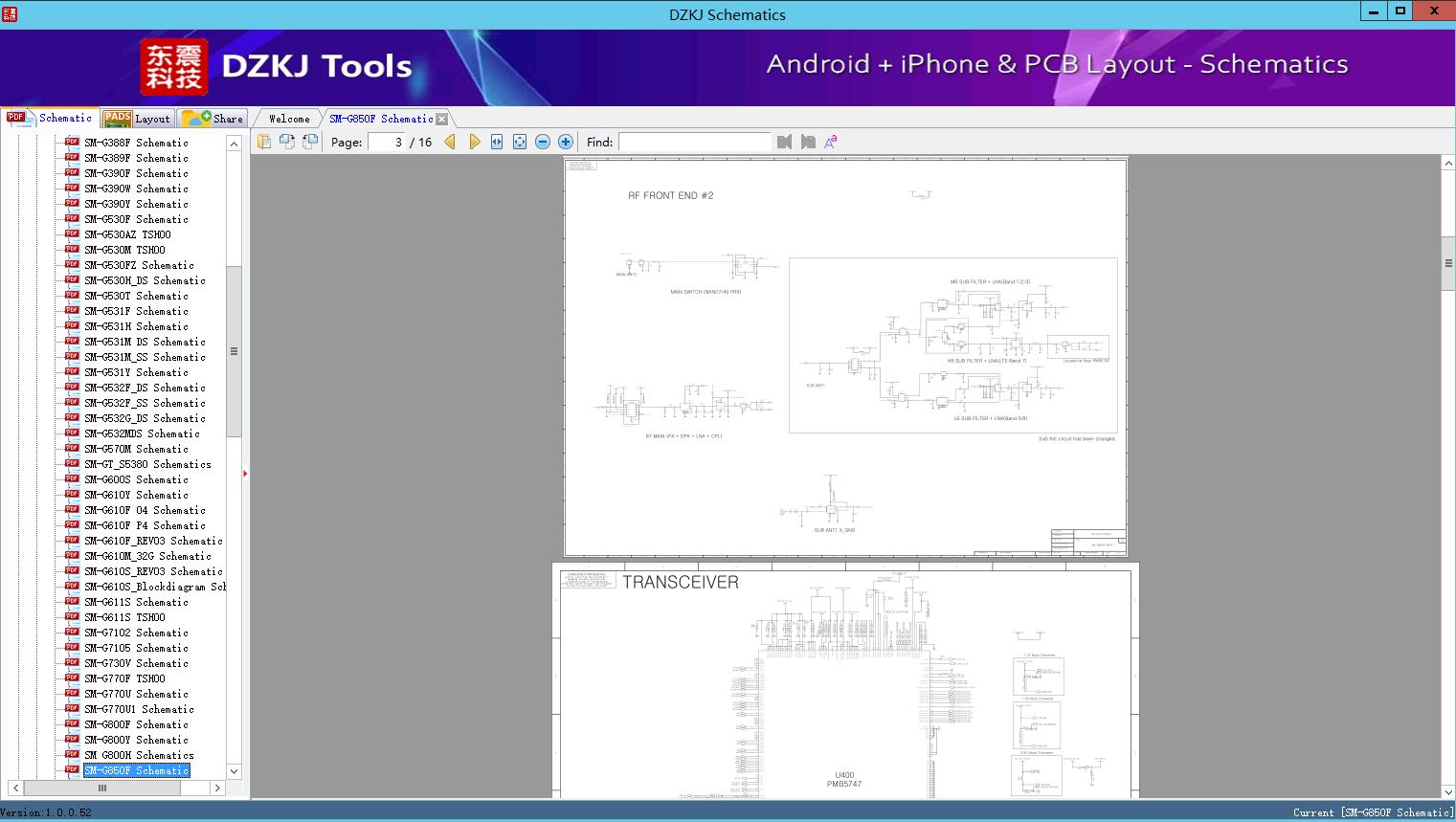
Task: Open SM-G388F Schematic in the list
Action: coord(136,143)
